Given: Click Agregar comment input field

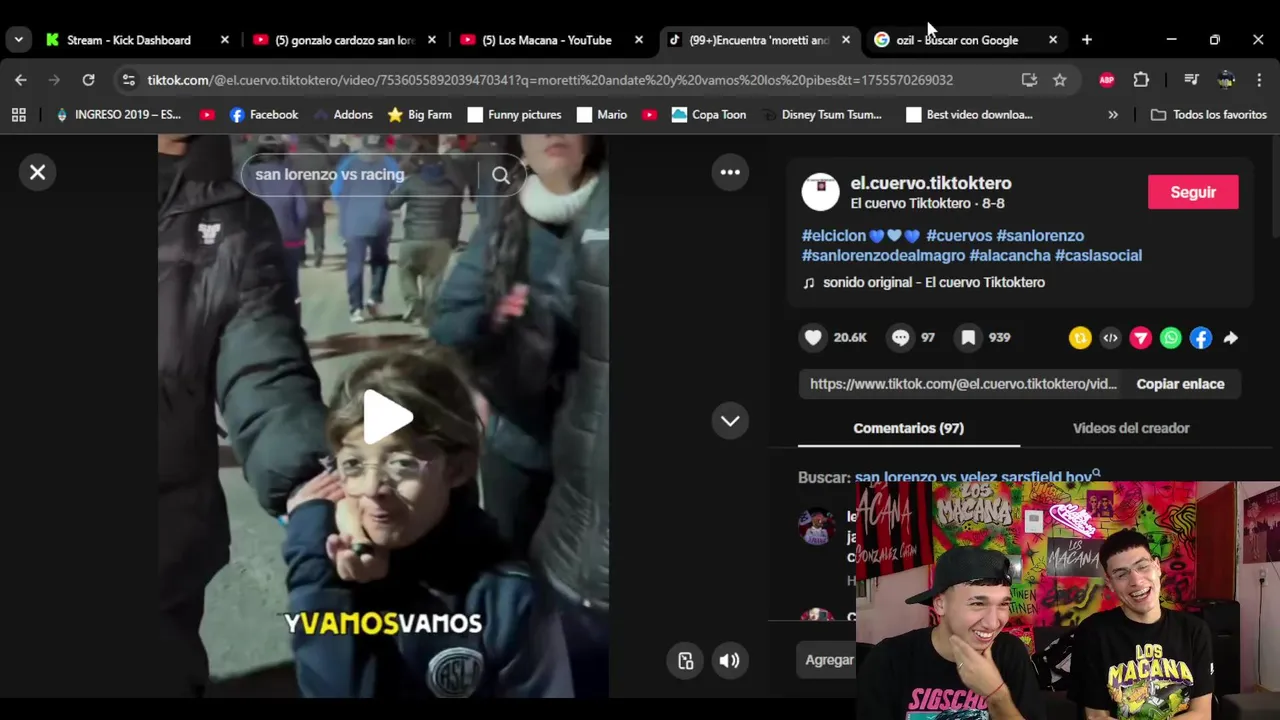Looking at the screenshot, I should (829, 660).
